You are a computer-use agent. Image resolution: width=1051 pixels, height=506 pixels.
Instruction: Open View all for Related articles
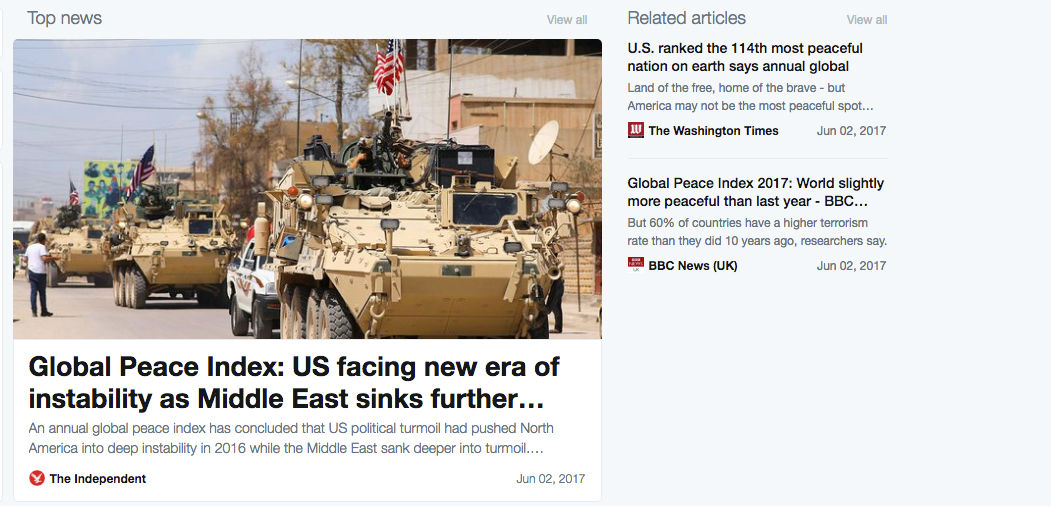867,19
